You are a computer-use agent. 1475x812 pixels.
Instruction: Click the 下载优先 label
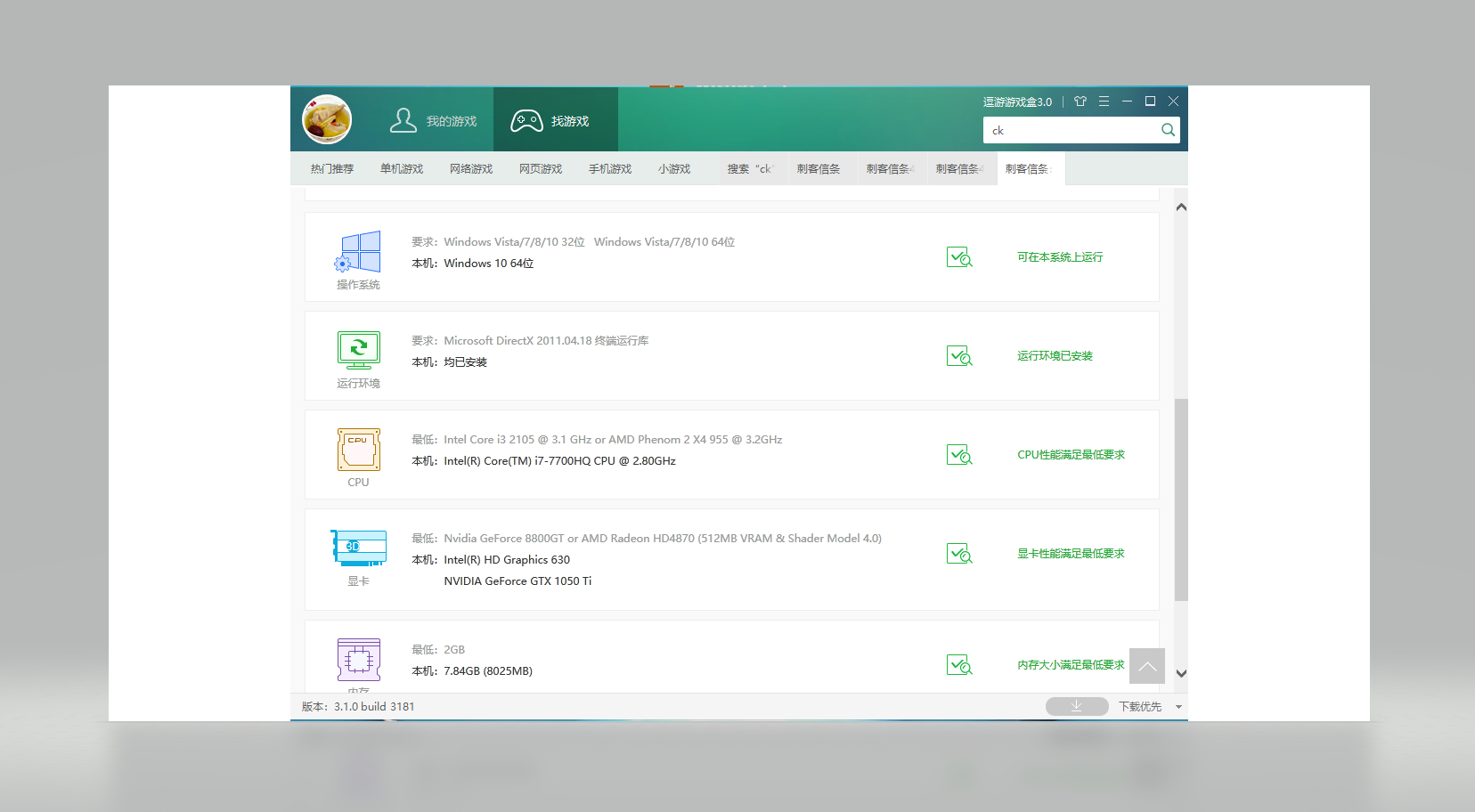point(1140,707)
